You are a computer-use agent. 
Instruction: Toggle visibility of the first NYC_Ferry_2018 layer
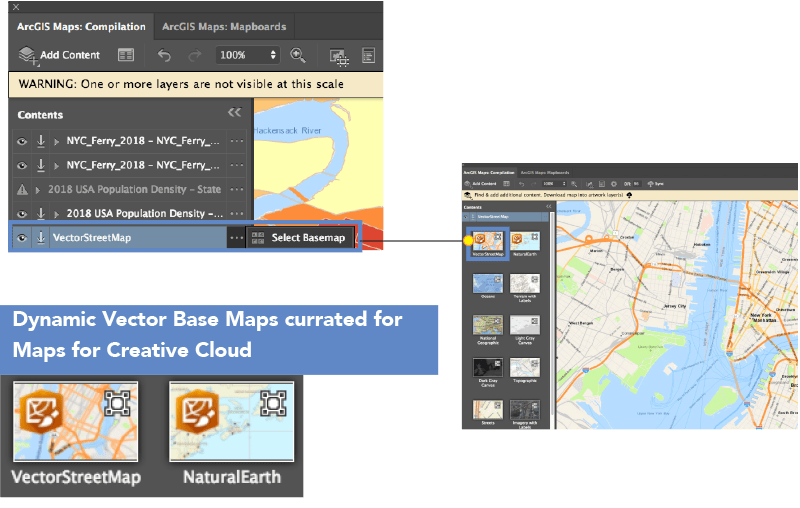(21, 141)
